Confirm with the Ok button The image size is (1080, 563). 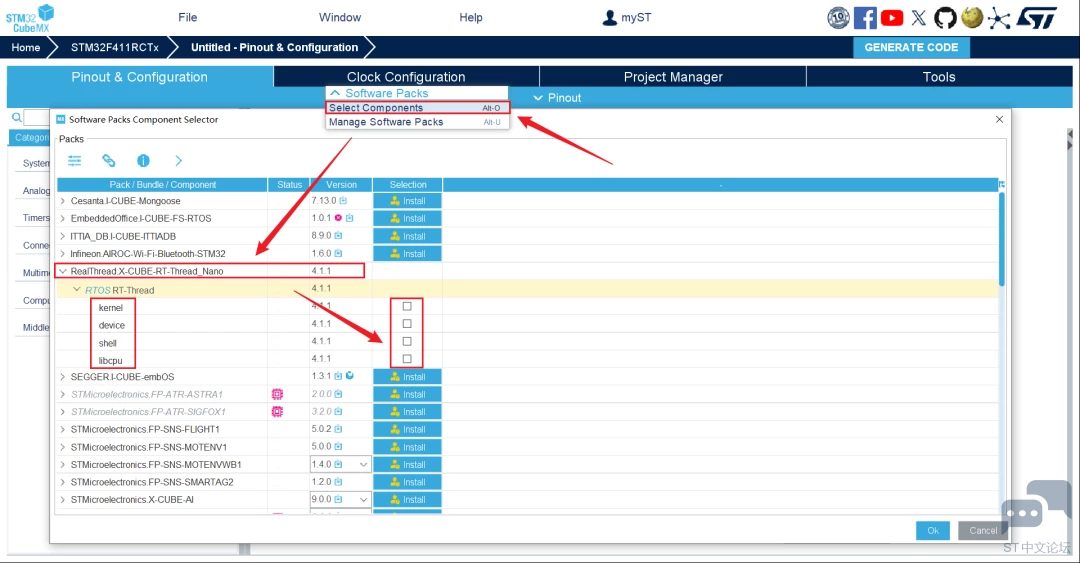(933, 531)
